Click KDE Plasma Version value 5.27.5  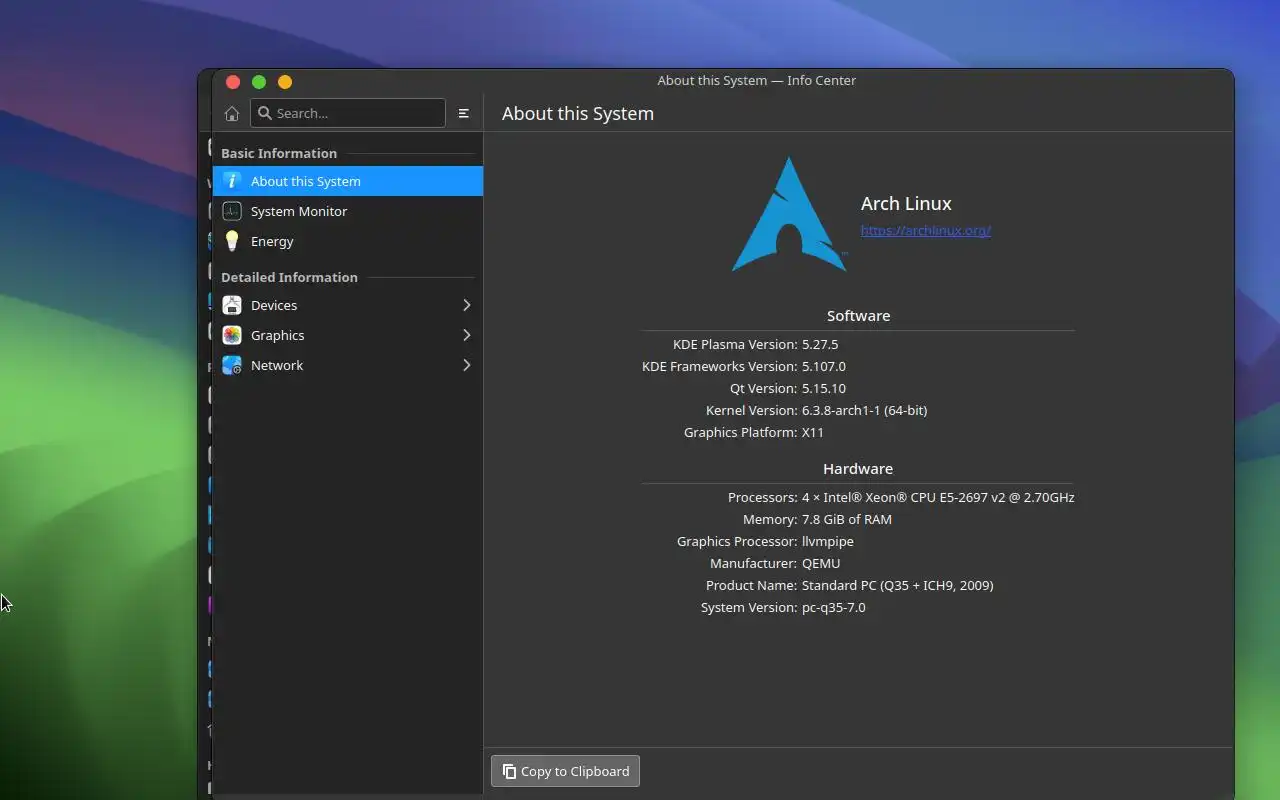click(x=820, y=344)
